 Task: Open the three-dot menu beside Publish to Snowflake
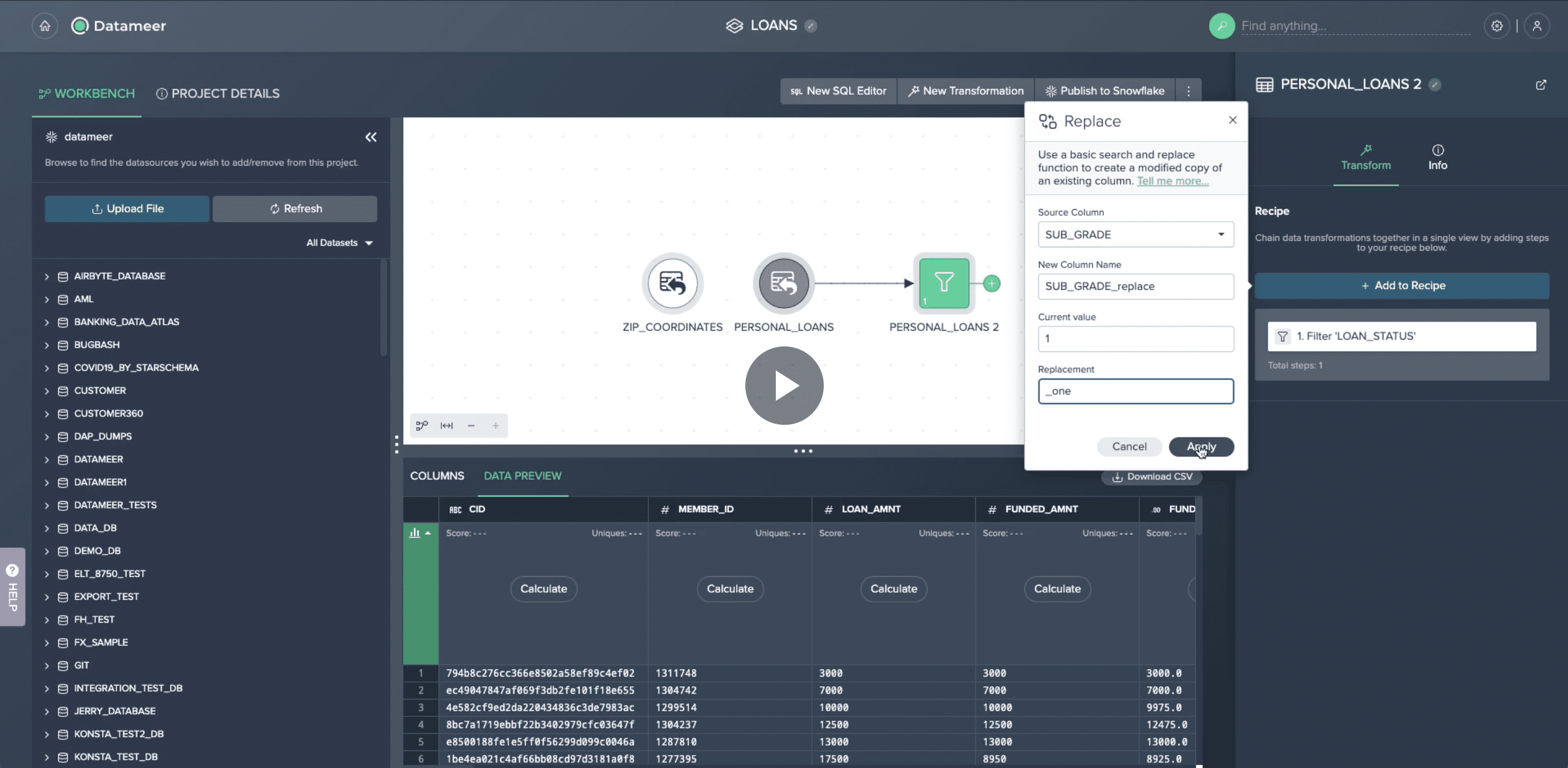pyautogui.click(x=1188, y=90)
